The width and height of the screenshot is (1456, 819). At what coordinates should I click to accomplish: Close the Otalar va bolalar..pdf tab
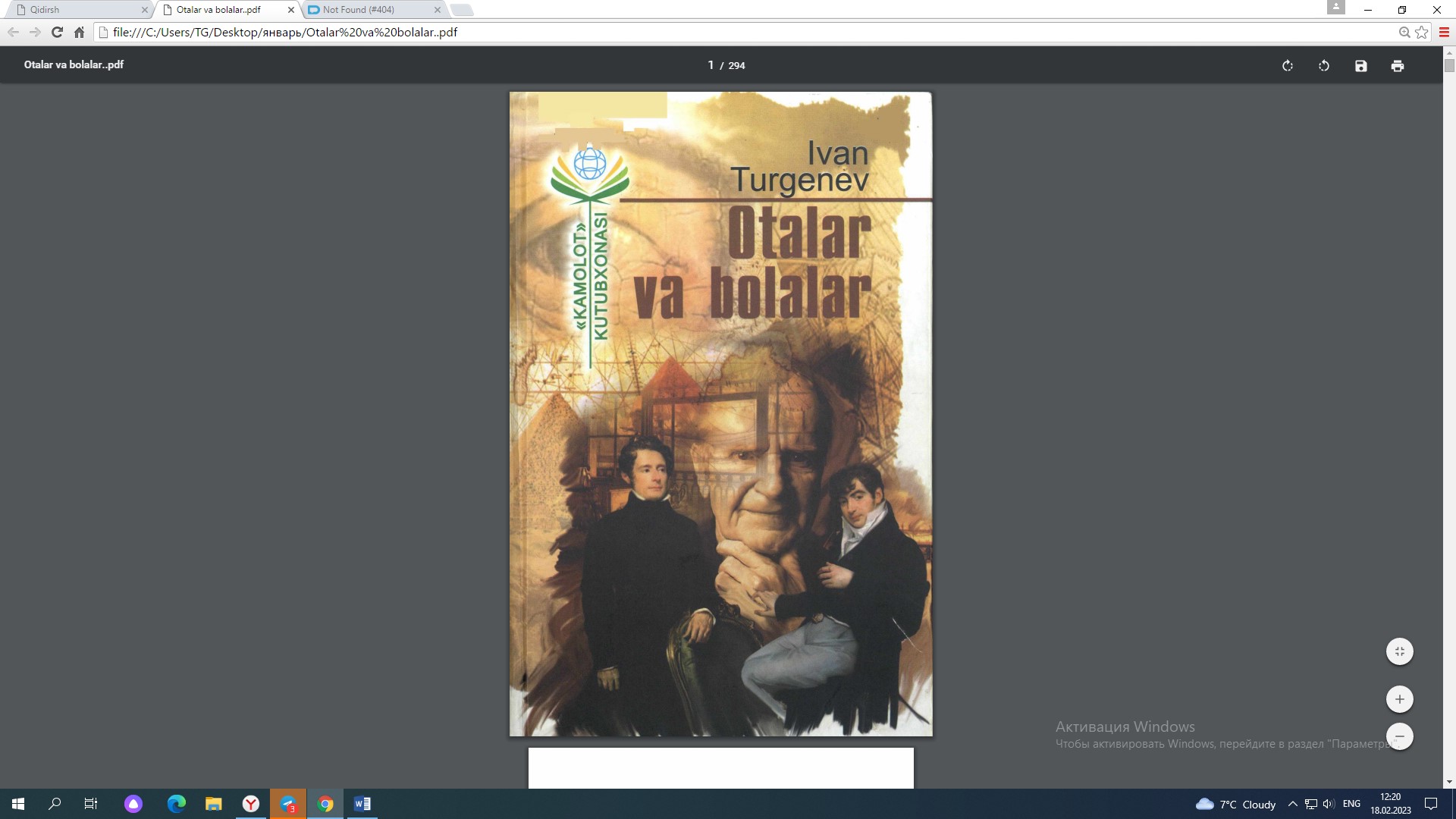[291, 10]
